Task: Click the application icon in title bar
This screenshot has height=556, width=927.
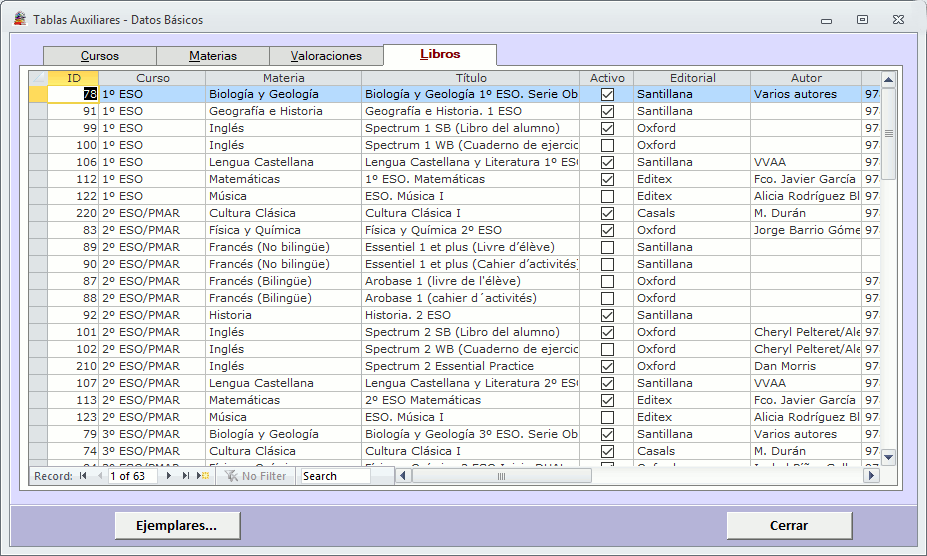Action: tap(20, 19)
